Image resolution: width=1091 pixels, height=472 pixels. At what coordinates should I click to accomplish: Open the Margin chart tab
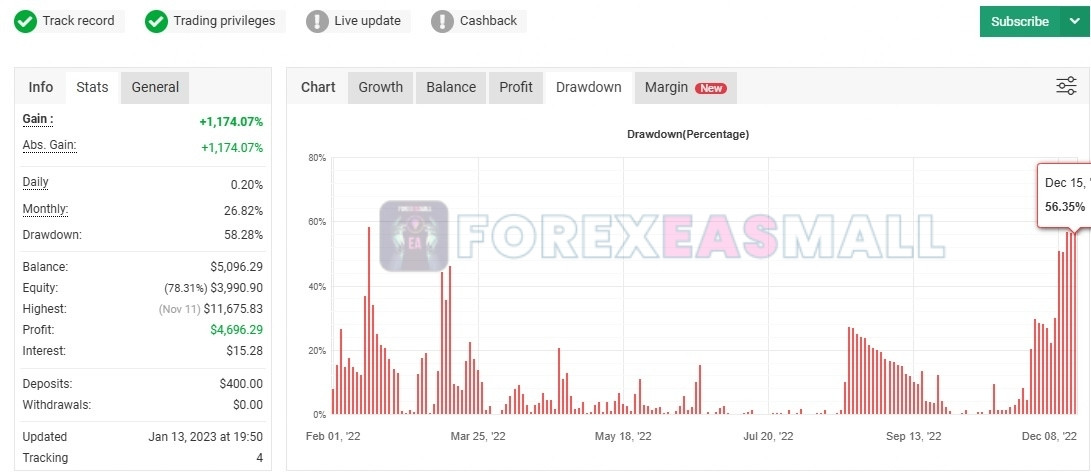666,87
